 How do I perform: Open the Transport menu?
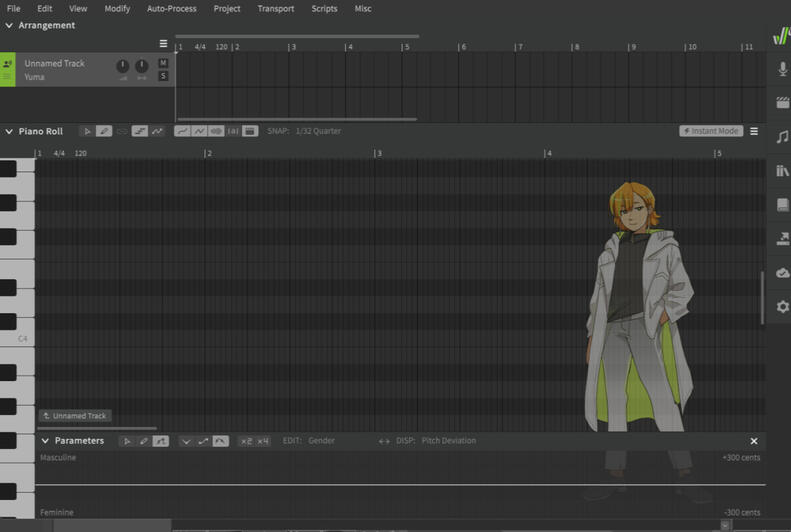(x=275, y=9)
